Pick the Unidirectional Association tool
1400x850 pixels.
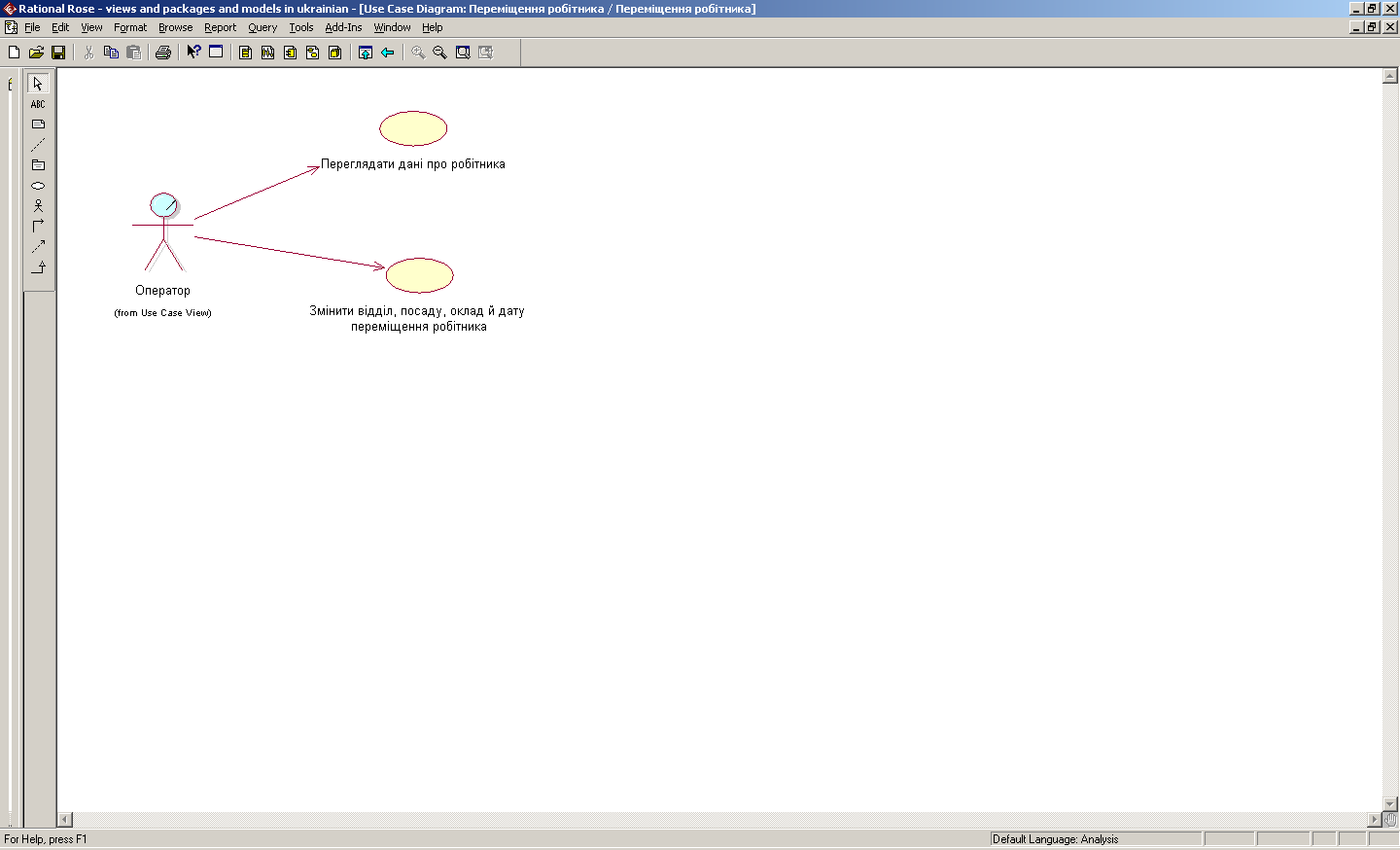38,227
